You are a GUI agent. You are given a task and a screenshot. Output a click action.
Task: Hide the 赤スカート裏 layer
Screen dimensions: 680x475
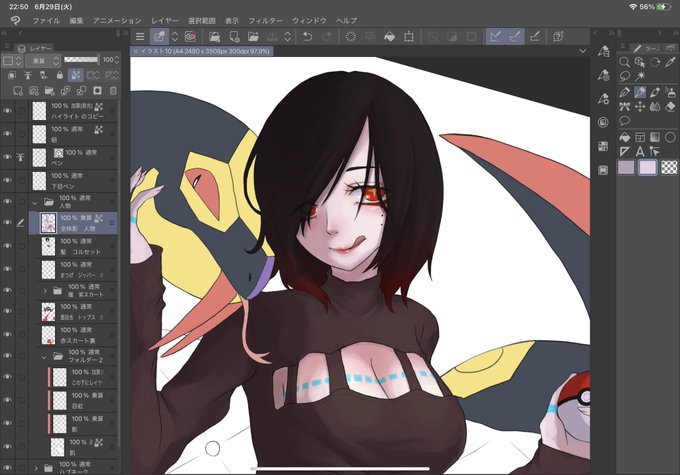point(7,334)
